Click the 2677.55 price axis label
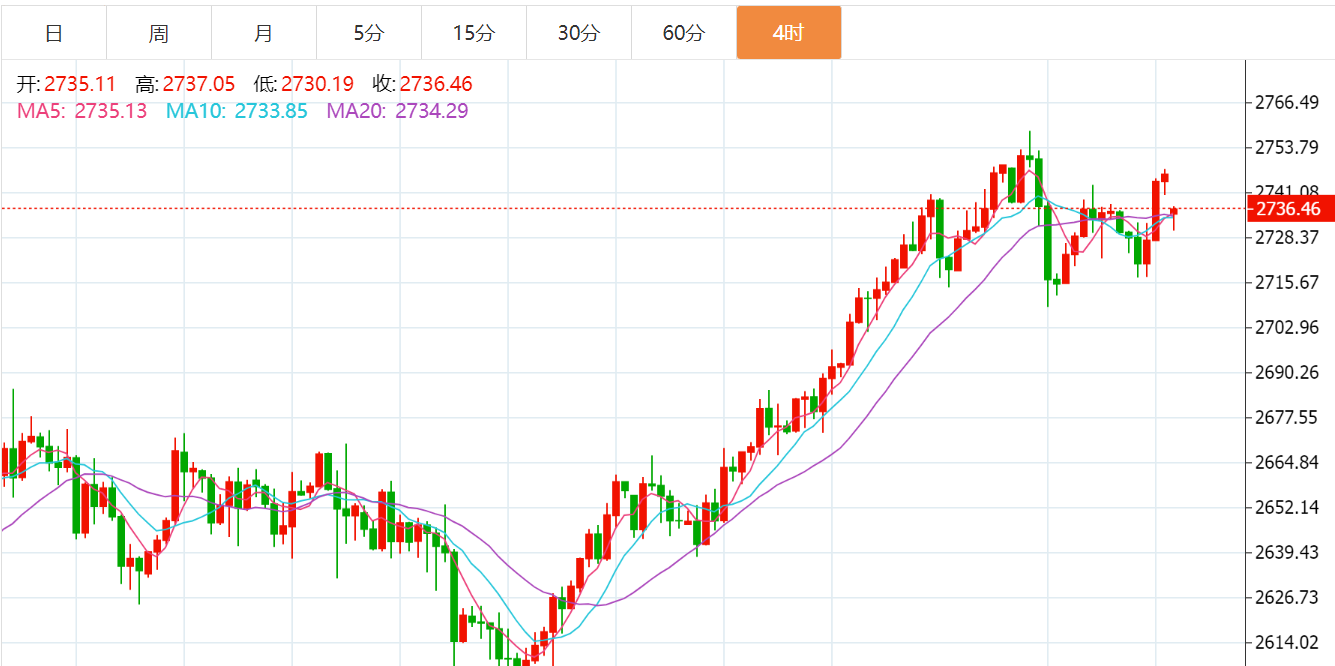 [1287, 417]
